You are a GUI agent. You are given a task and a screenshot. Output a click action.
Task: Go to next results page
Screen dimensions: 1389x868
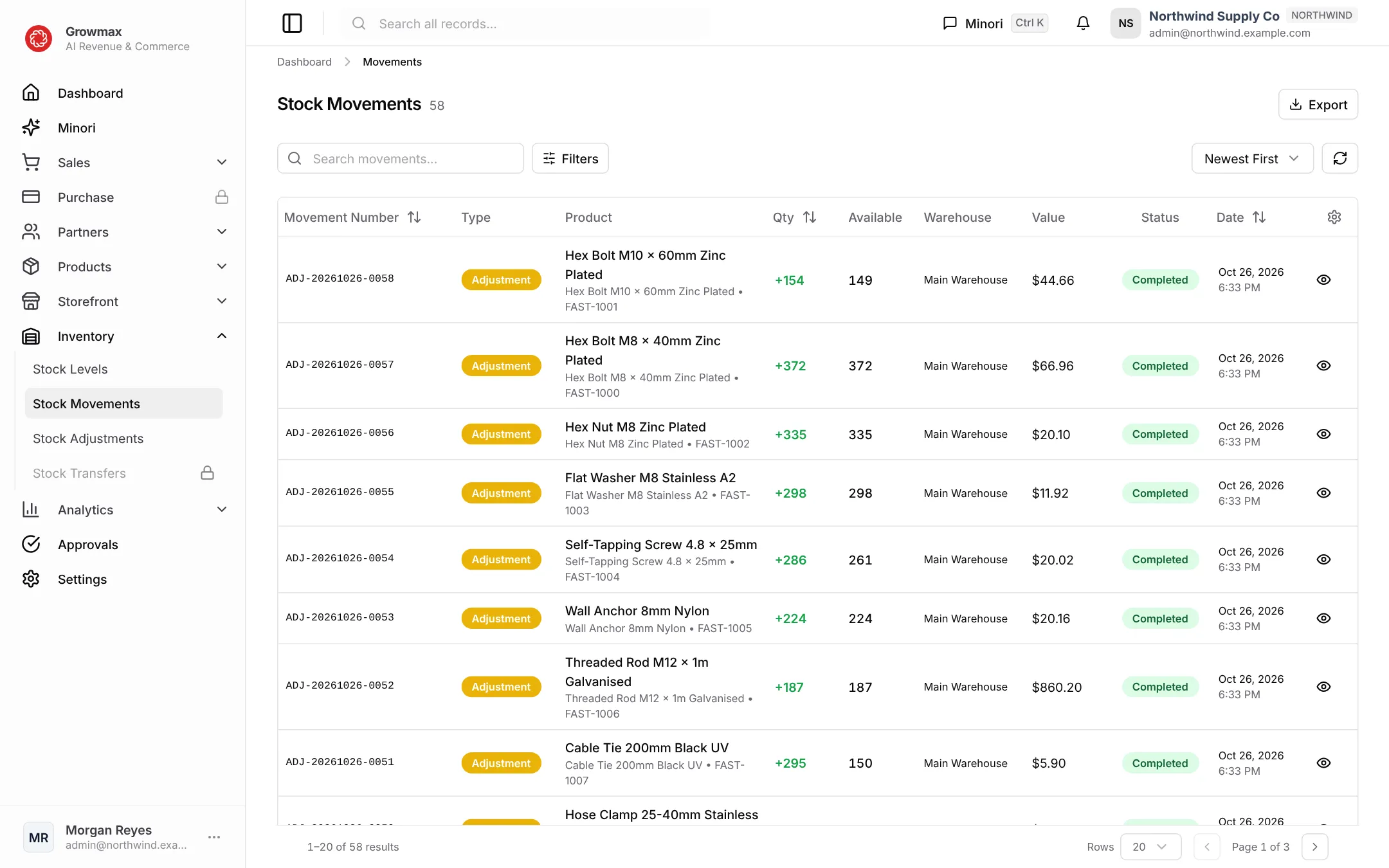1314,847
